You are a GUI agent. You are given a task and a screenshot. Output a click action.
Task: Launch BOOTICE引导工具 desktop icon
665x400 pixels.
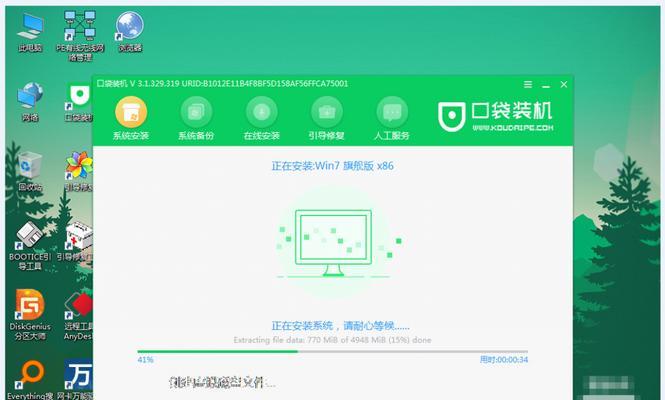coord(30,246)
